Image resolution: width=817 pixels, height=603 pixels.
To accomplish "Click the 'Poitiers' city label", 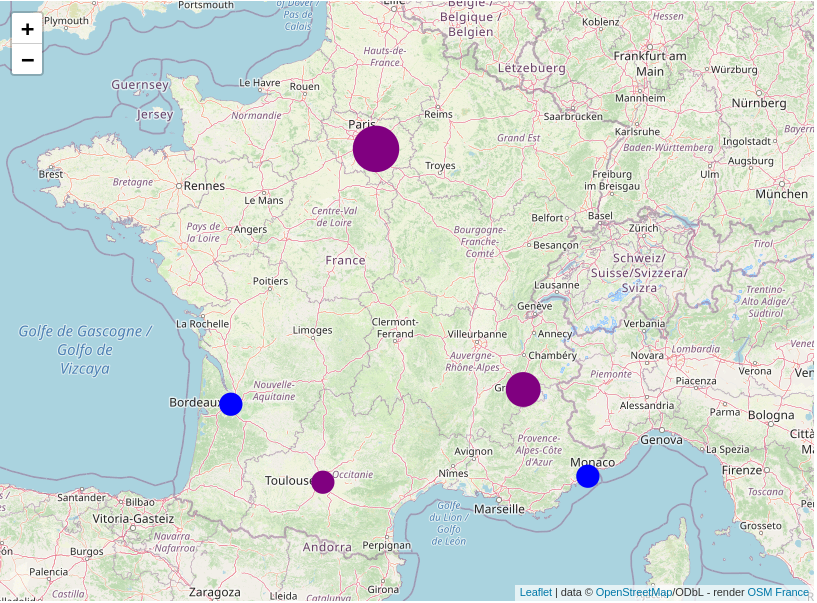I will point(270,281).
